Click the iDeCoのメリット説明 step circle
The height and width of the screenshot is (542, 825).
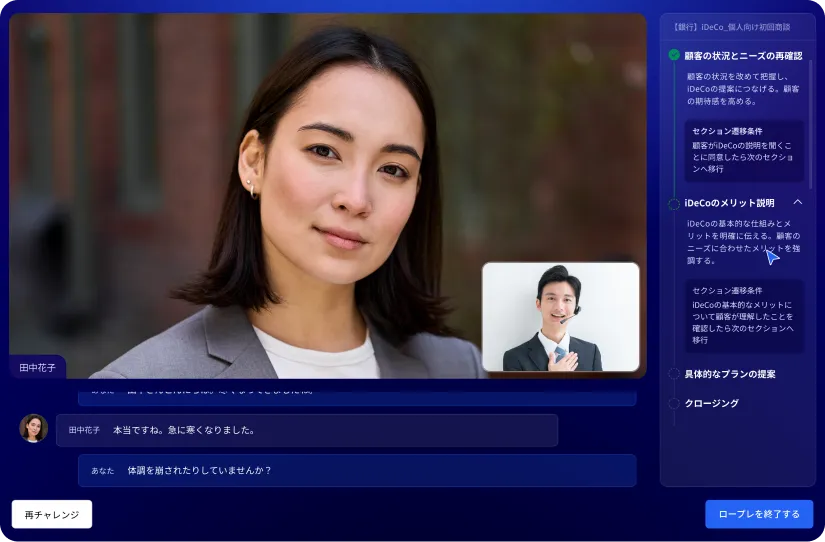tap(674, 204)
